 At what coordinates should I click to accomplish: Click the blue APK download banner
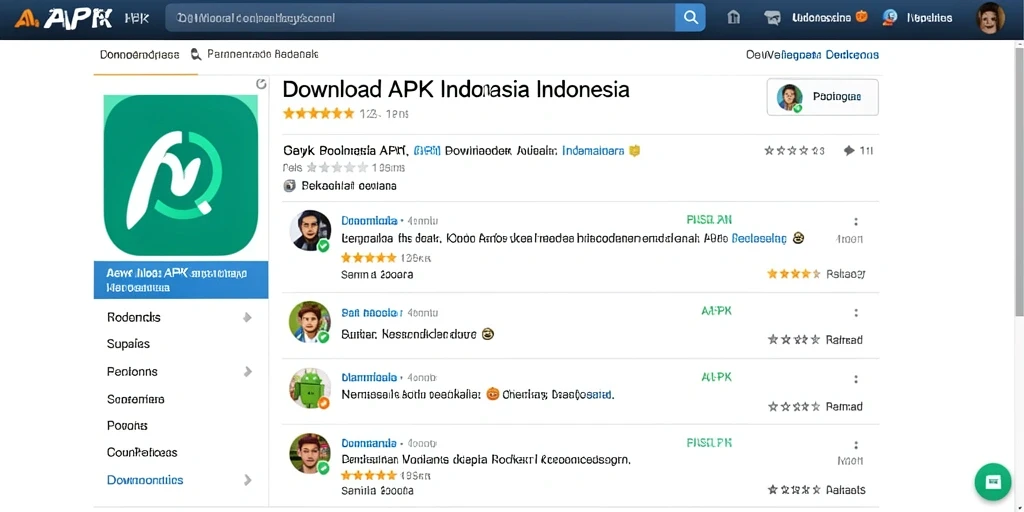(181, 280)
